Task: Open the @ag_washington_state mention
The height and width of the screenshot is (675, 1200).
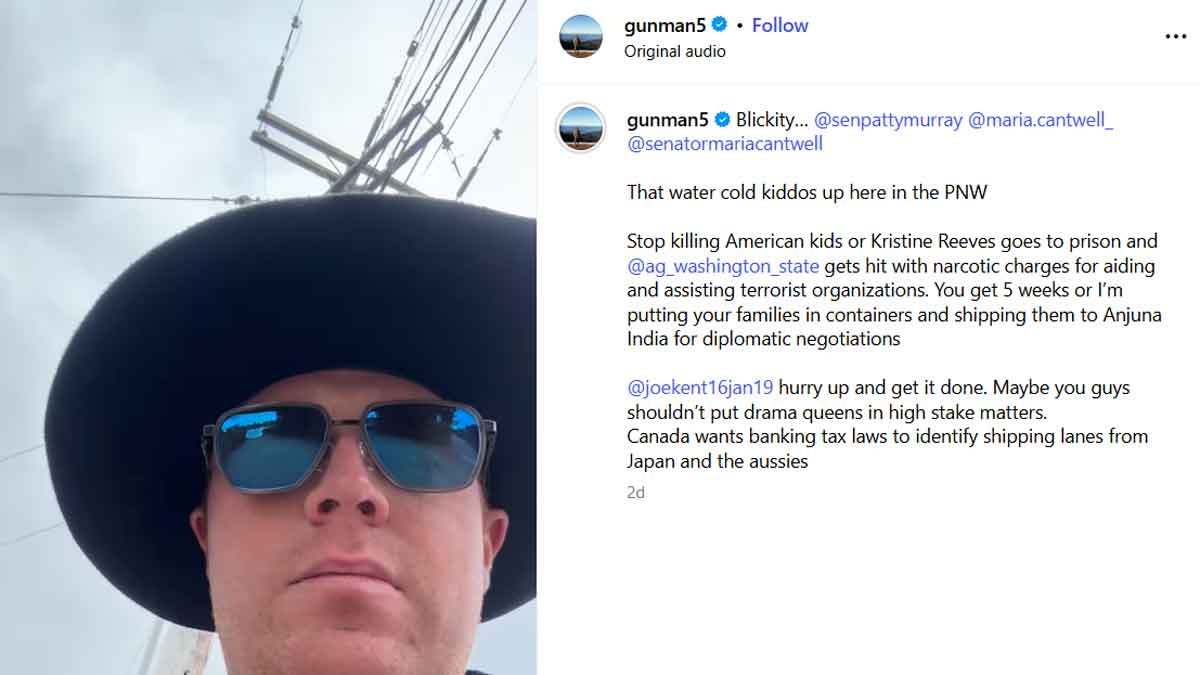Action: [x=723, y=266]
